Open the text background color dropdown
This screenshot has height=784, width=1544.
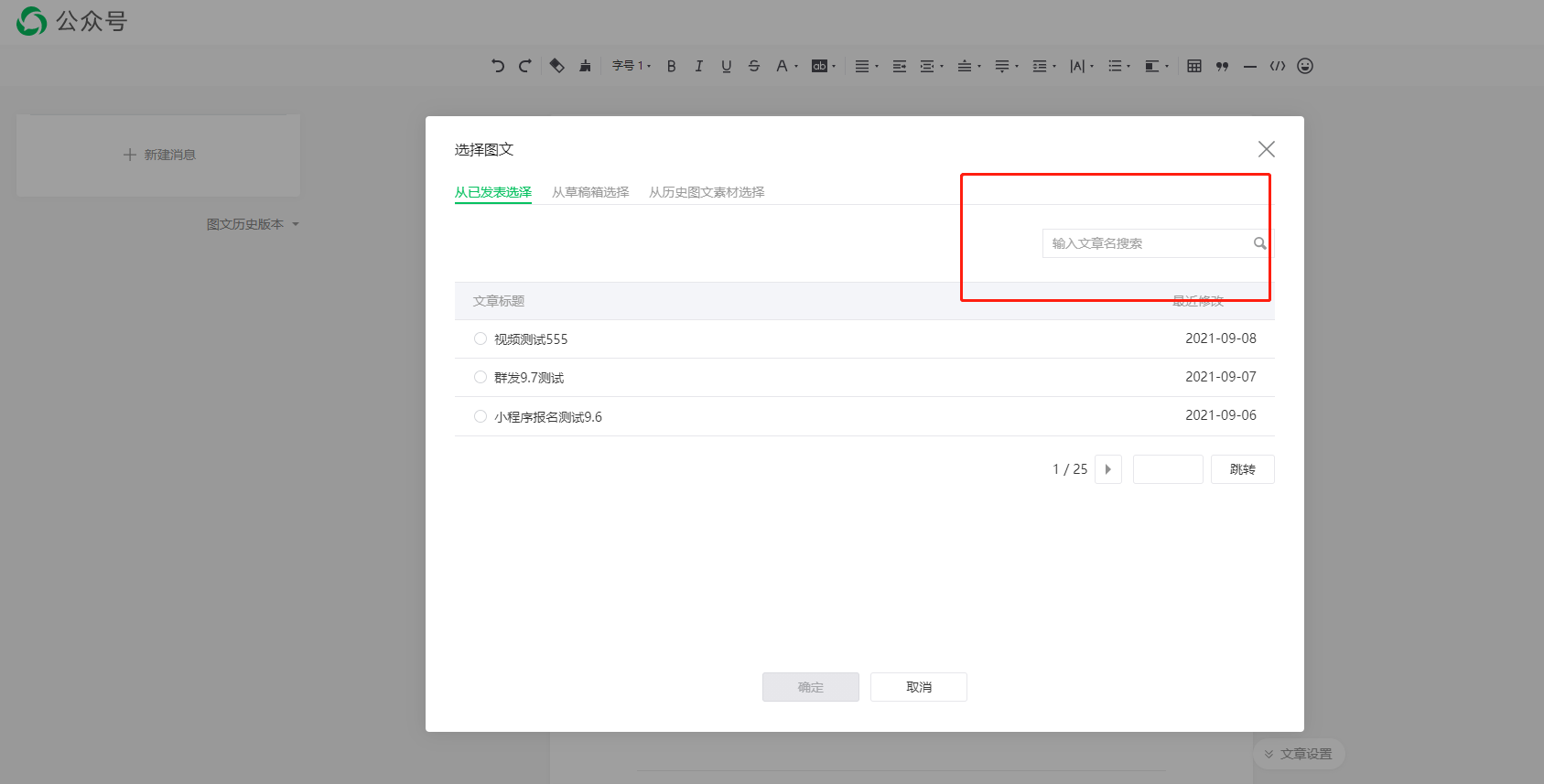pyautogui.click(x=824, y=66)
